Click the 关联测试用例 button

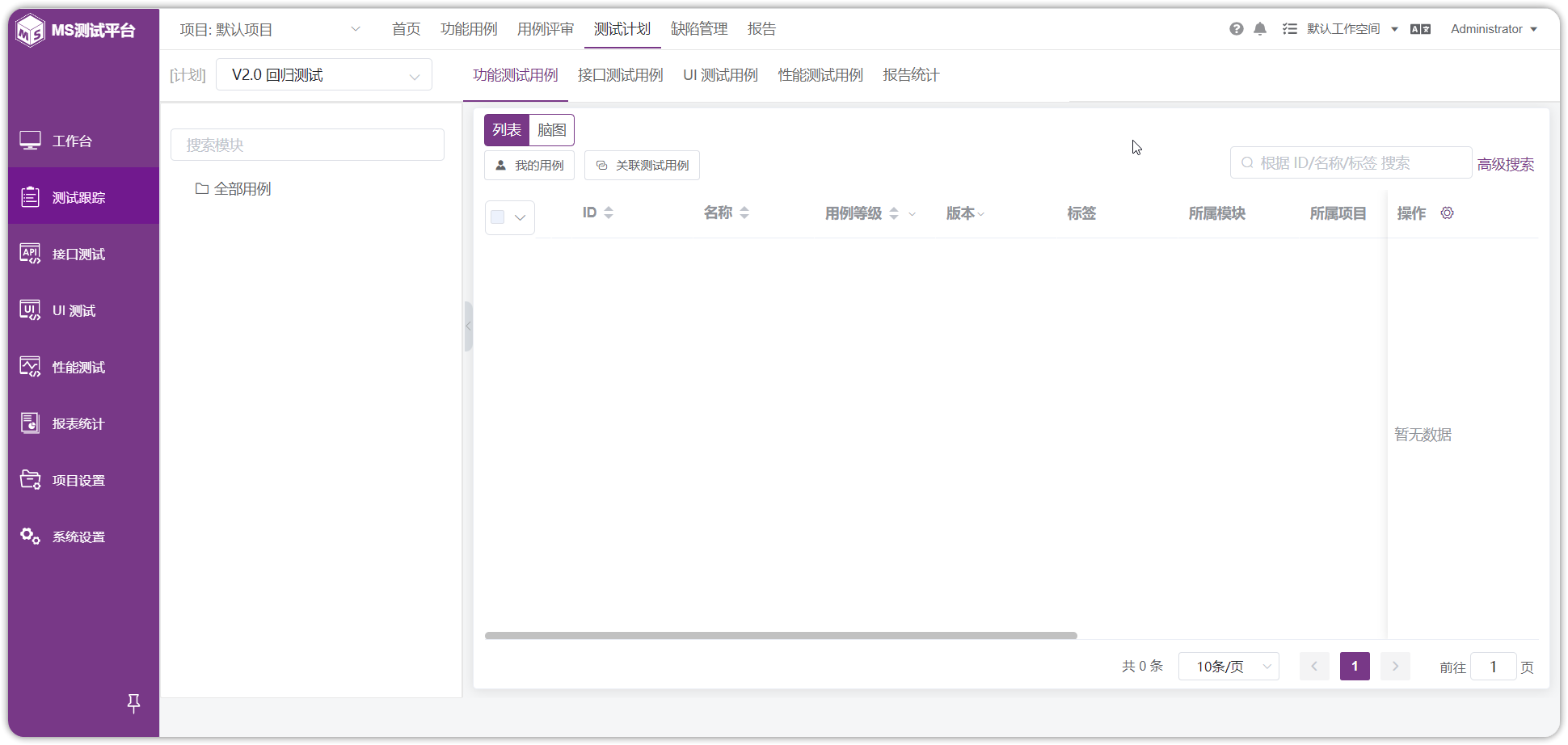(642, 165)
